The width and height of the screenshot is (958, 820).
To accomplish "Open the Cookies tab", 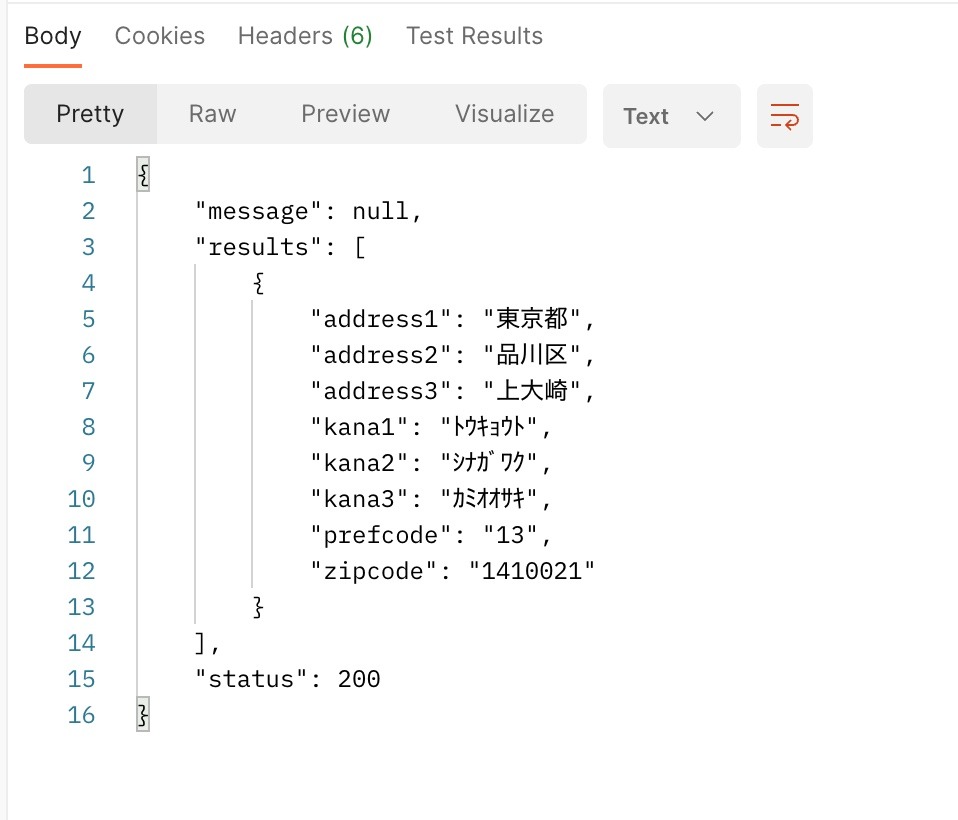I will 160,36.
